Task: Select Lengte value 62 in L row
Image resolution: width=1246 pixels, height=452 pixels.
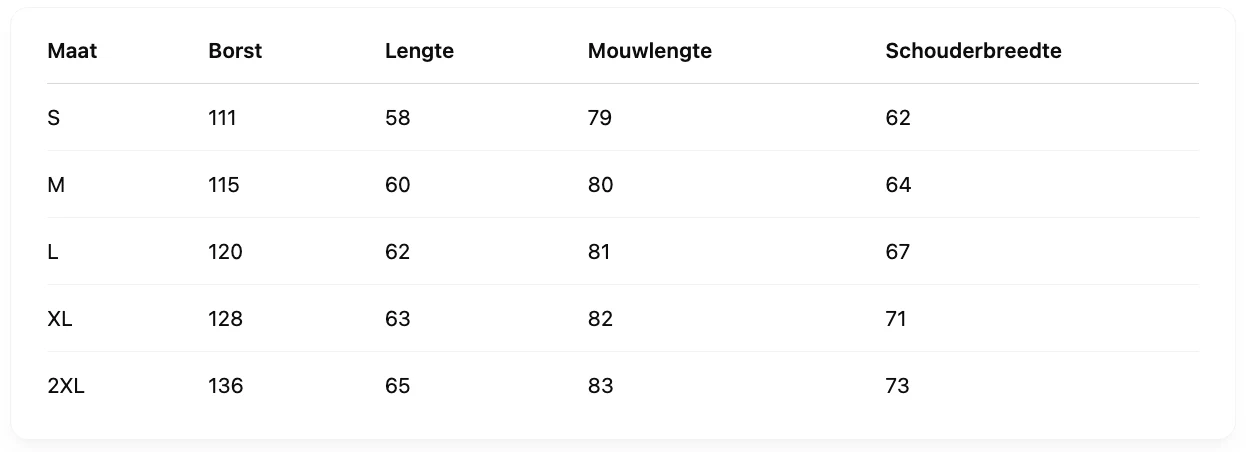Action: pos(398,252)
